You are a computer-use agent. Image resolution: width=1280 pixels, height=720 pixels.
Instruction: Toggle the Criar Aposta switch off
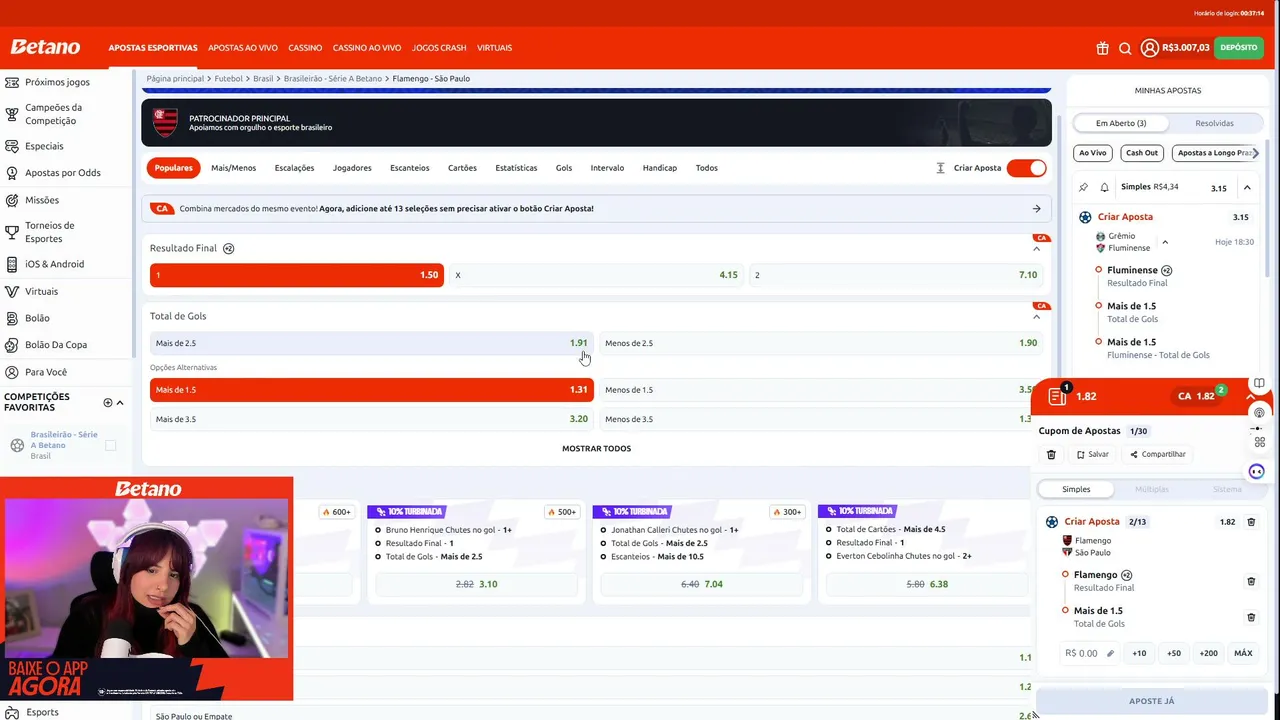tap(1026, 168)
